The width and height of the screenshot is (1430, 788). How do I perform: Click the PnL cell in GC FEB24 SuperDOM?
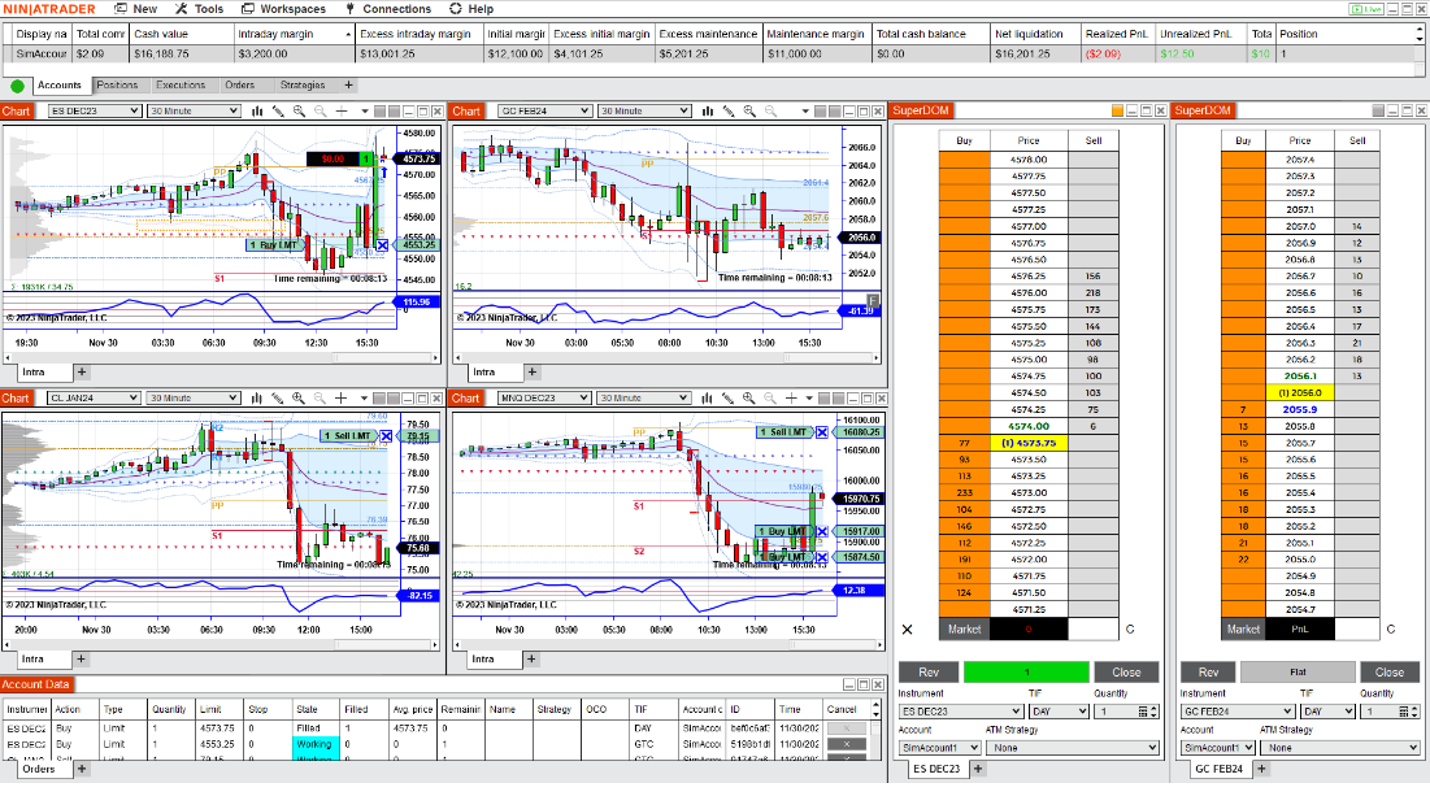click(x=1300, y=629)
